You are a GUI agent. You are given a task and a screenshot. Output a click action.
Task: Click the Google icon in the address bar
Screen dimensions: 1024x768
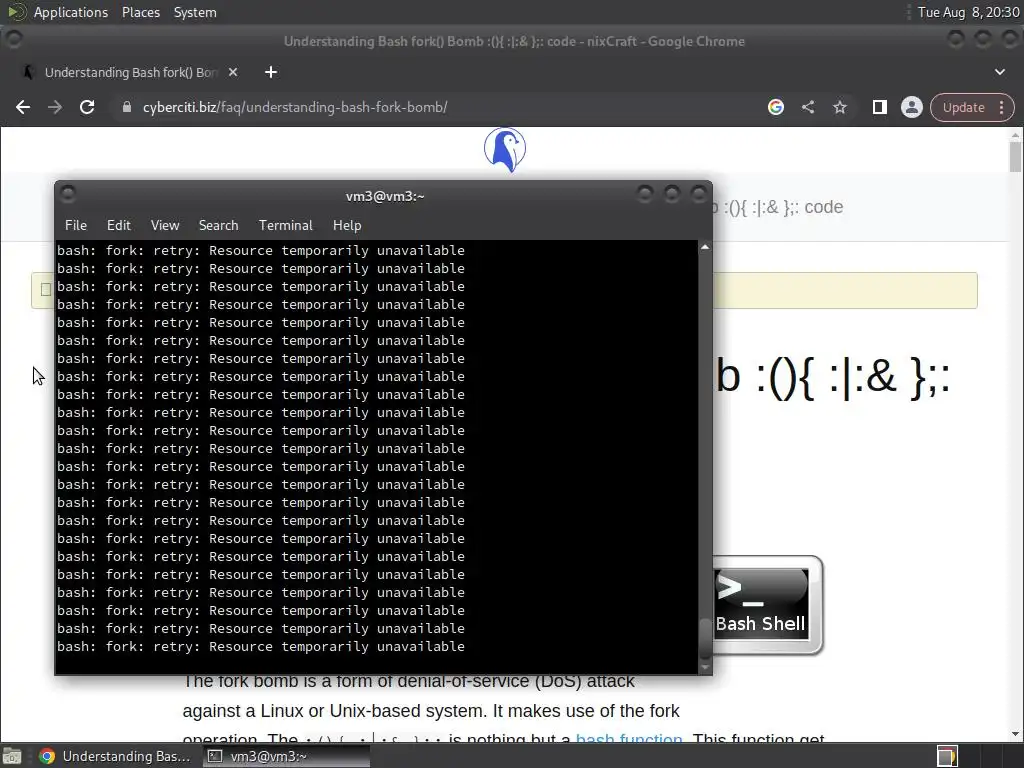(776, 107)
